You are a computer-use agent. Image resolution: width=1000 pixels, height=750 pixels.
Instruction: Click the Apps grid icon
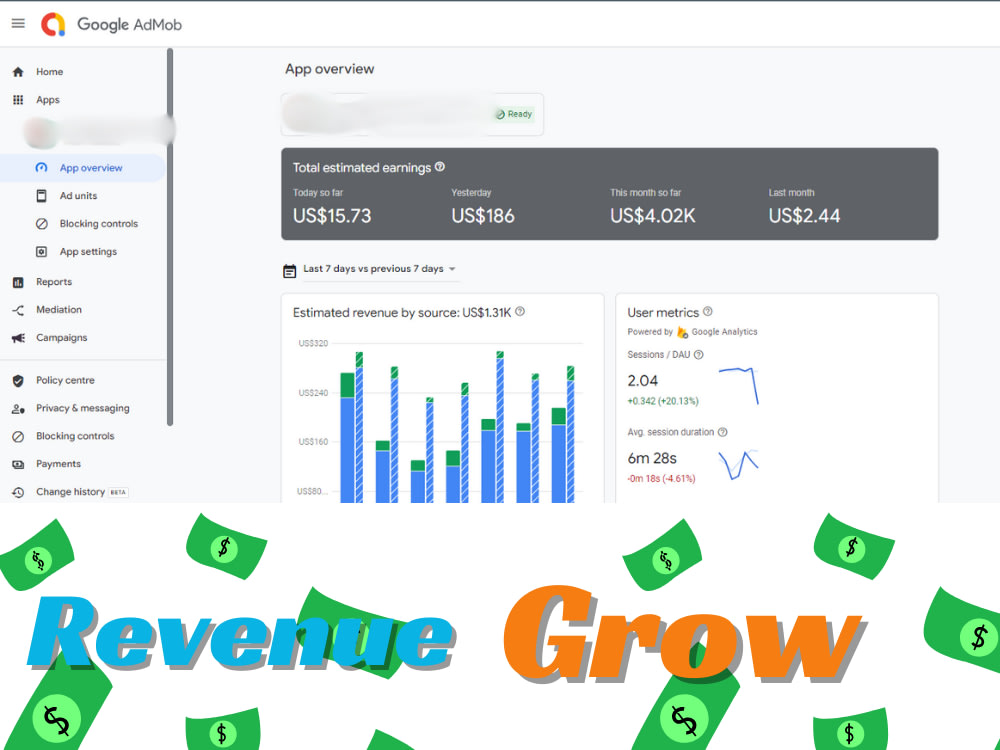point(18,100)
